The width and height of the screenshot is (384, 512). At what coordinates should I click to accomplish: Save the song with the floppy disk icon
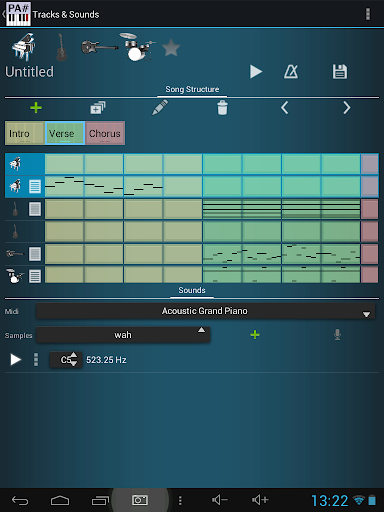[340, 72]
